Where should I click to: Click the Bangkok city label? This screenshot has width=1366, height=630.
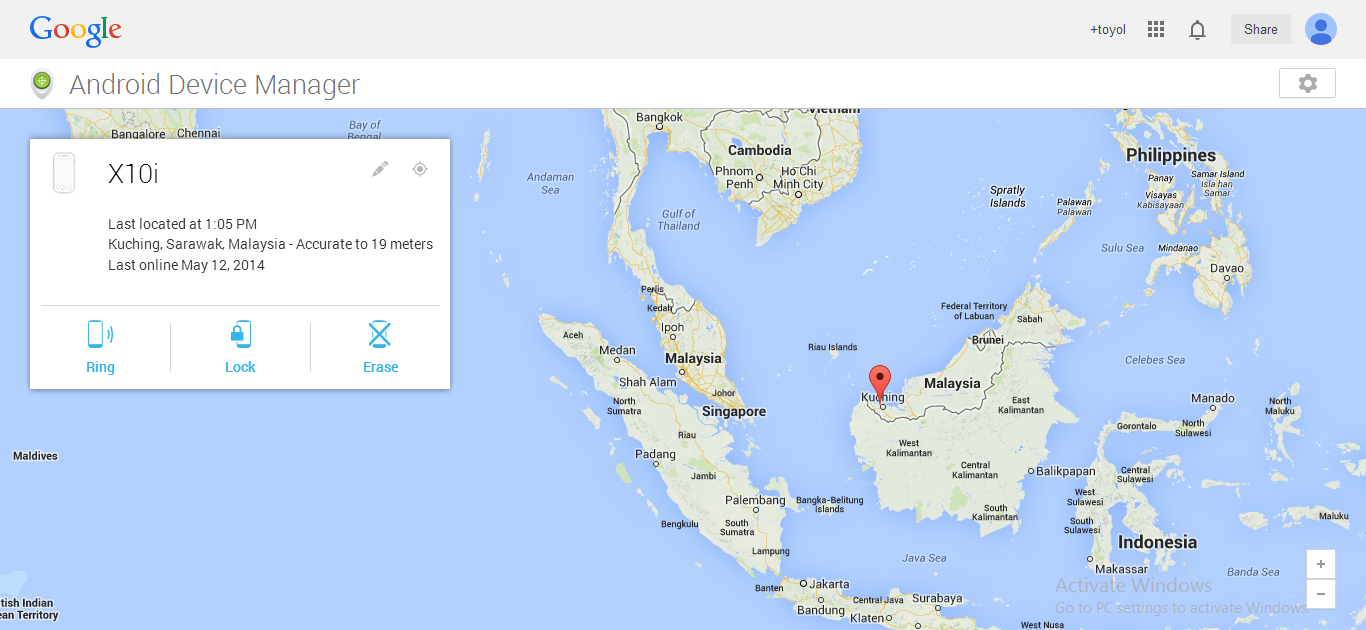point(659,117)
